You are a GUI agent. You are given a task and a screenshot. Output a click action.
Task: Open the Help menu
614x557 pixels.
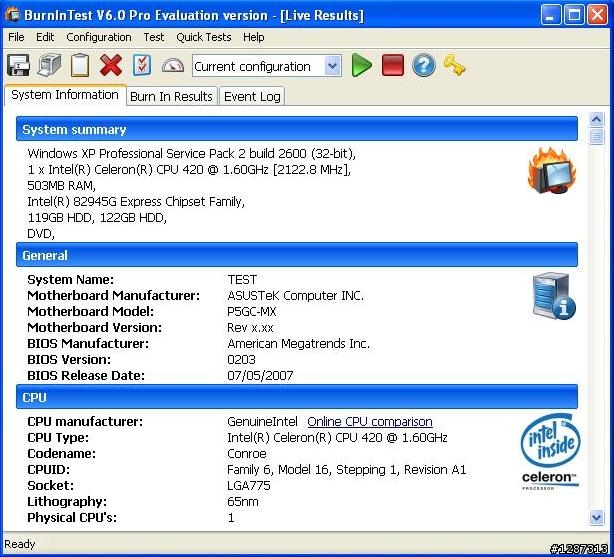[253, 37]
